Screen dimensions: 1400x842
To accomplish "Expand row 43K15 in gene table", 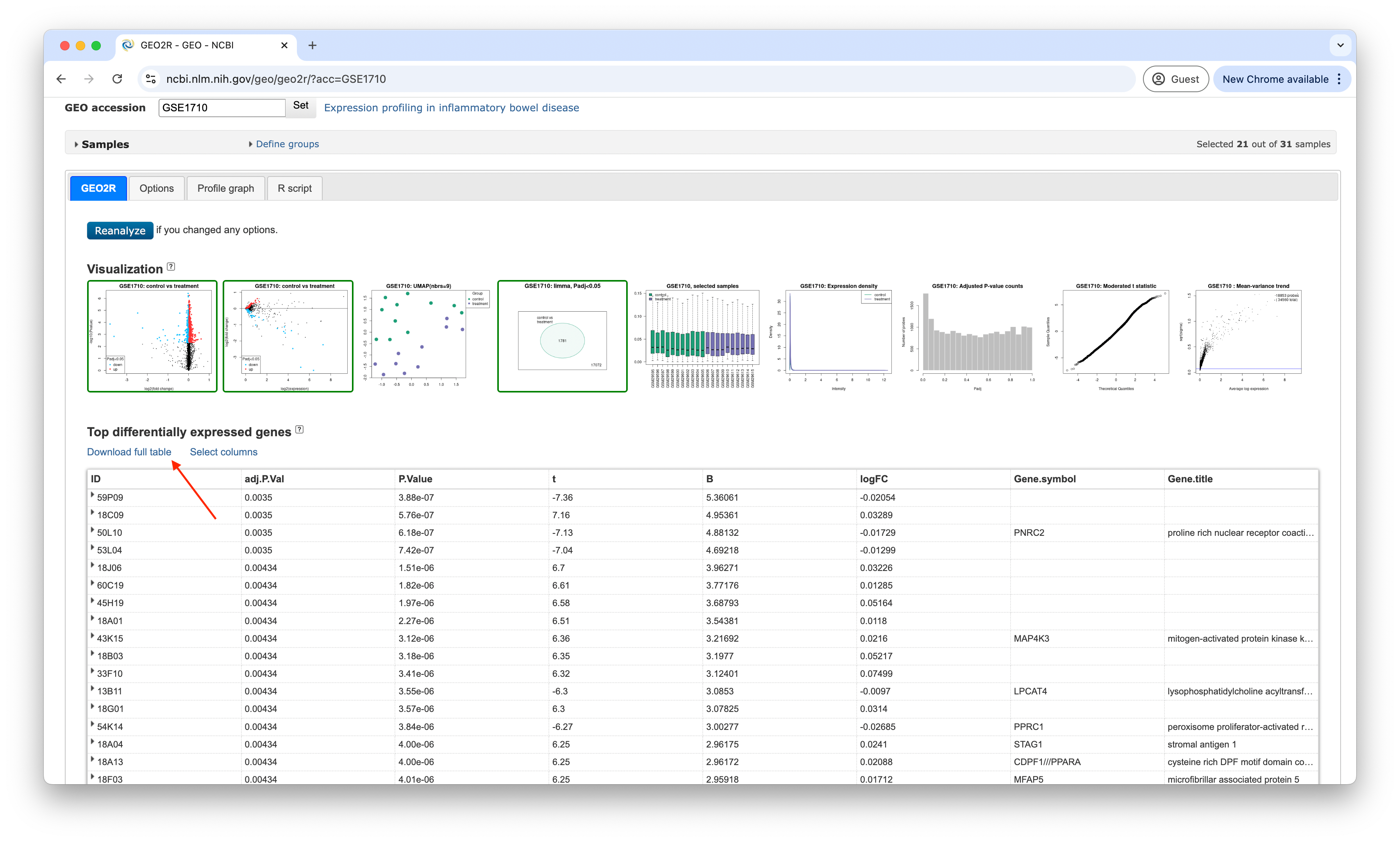I will click(93, 636).
